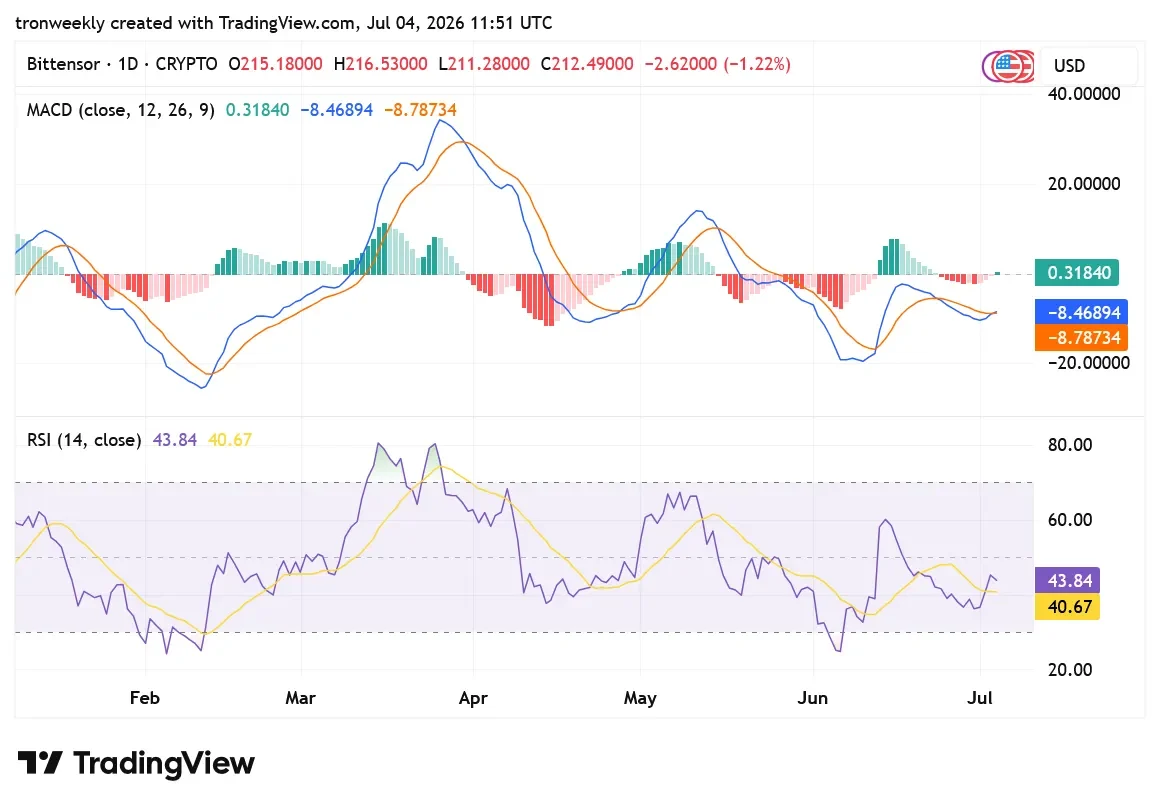This screenshot has height=808, width=1160.
Task: Click the Bittensor symbol name
Action: click(63, 64)
